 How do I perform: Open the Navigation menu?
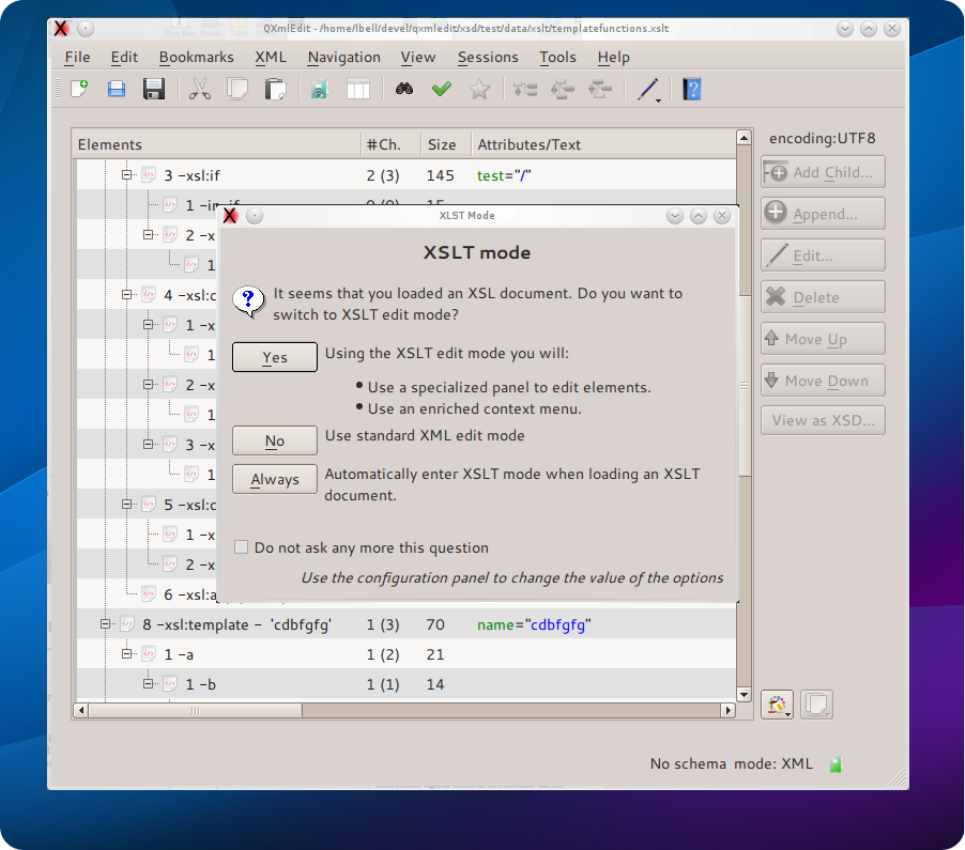point(343,57)
